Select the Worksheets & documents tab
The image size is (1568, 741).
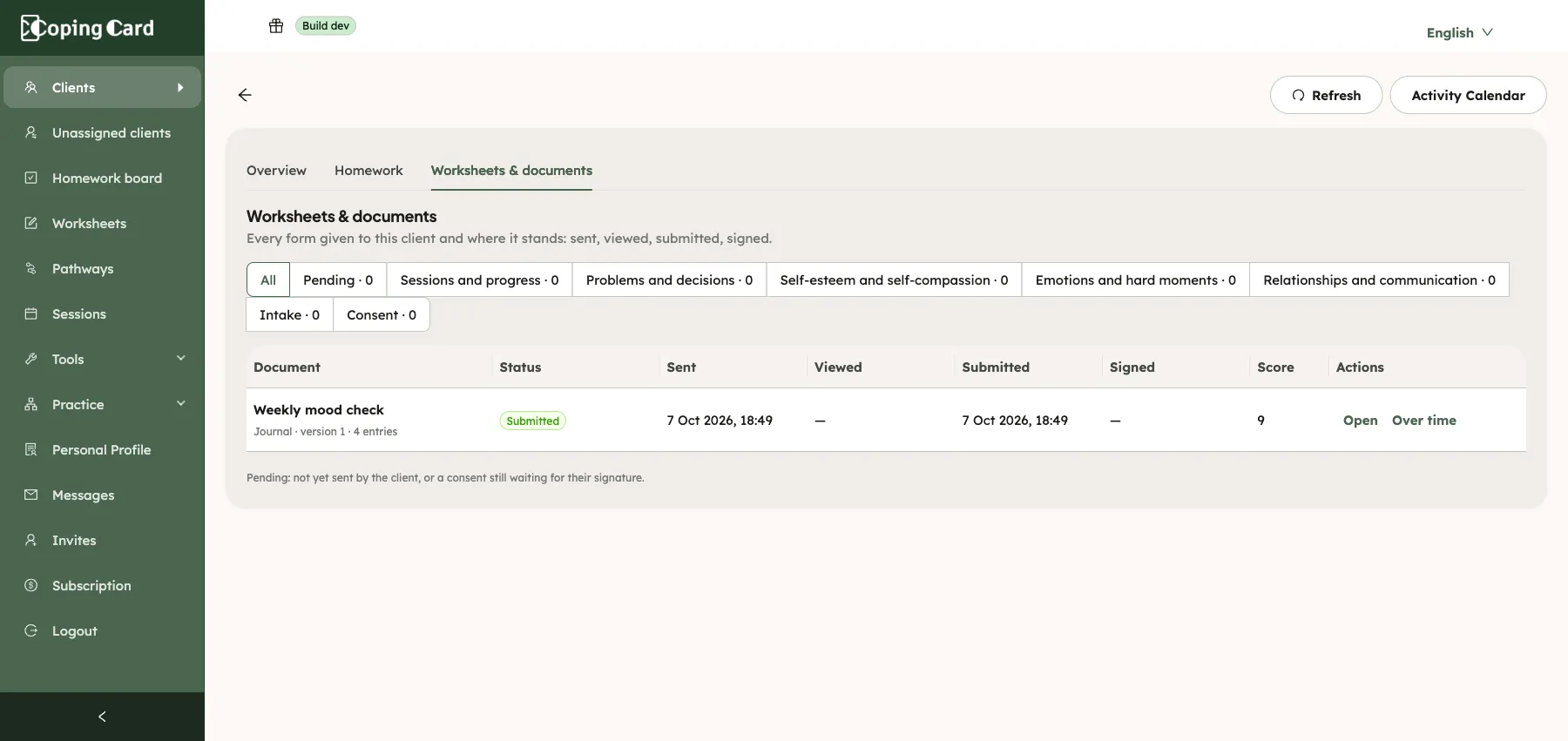(511, 171)
